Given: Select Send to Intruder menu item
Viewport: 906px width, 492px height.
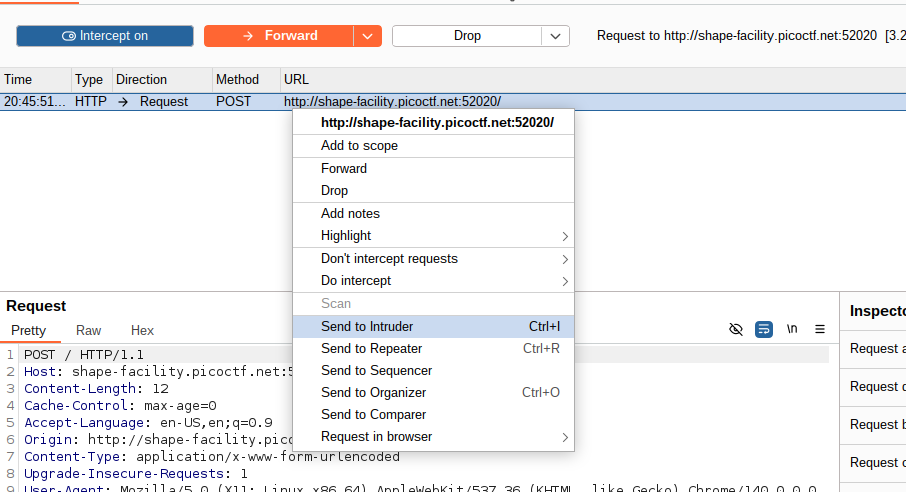Looking at the screenshot, I should click(x=367, y=327).
